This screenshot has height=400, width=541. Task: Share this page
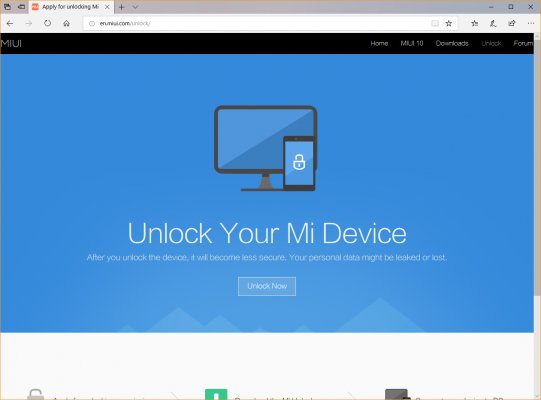[512, 23]
